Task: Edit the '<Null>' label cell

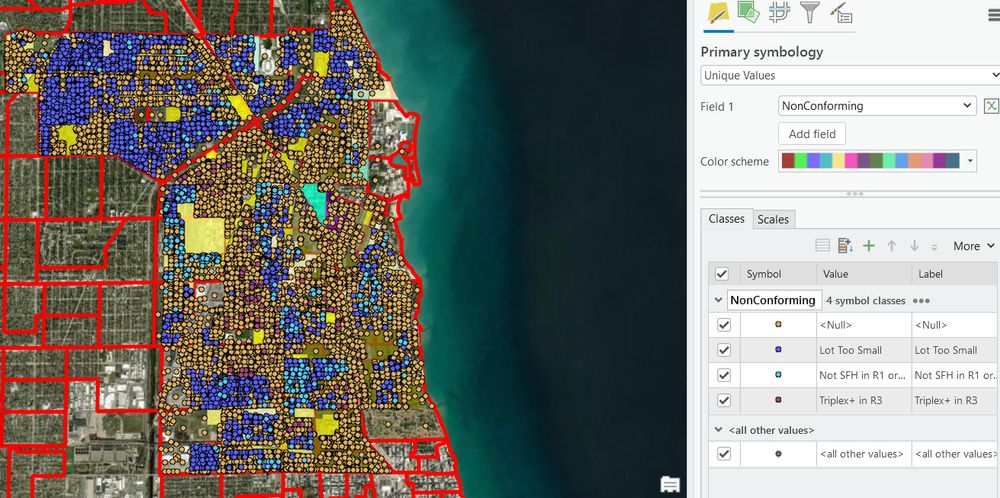Action: coord(955,325)
